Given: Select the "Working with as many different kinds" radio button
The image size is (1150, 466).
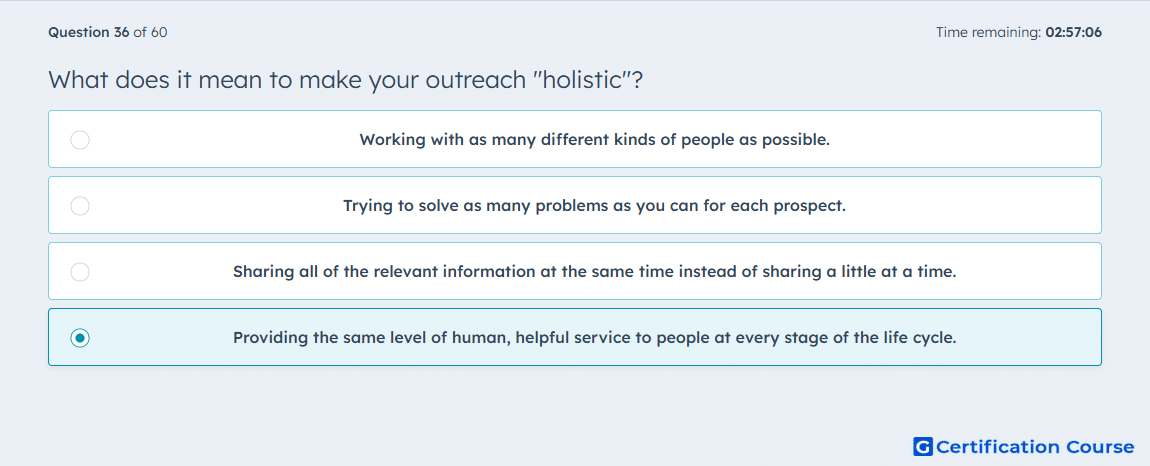Looking at the screenshot, I should (80, 140).
